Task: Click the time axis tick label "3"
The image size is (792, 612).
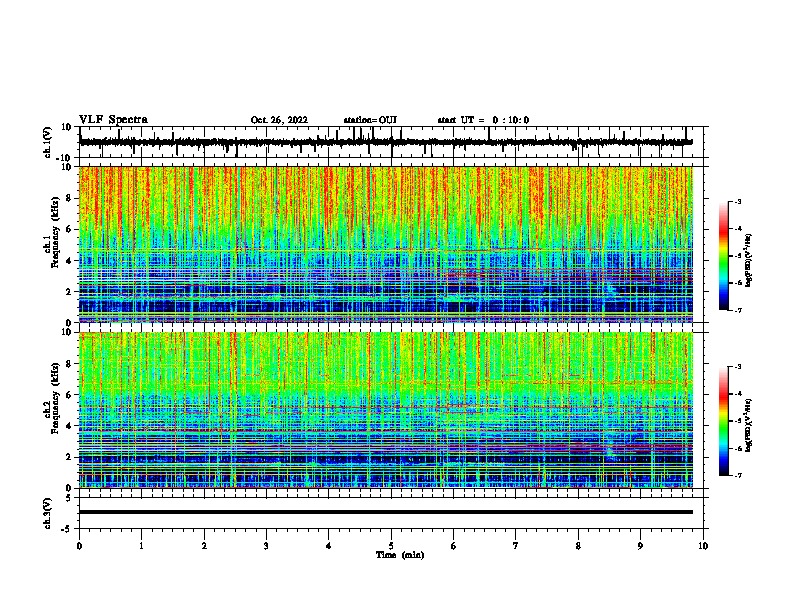Action: 266,546
